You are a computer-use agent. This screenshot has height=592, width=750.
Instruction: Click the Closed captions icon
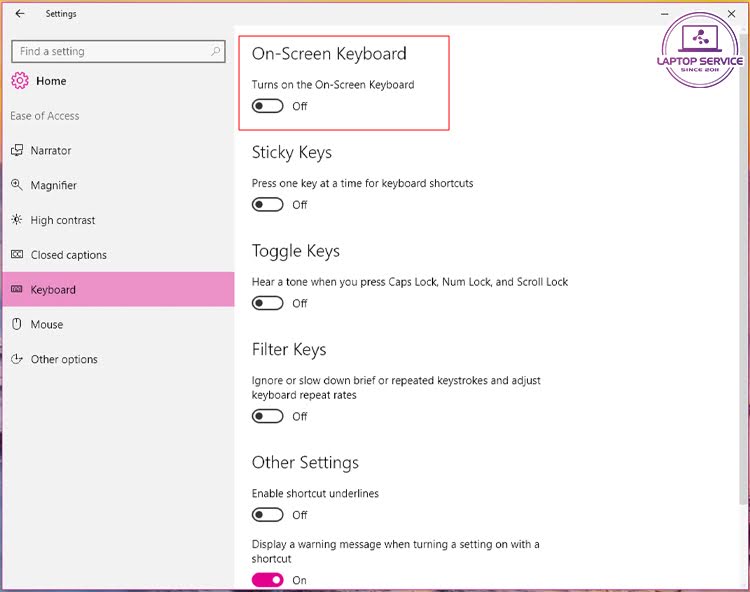click(x=17, y=255)
